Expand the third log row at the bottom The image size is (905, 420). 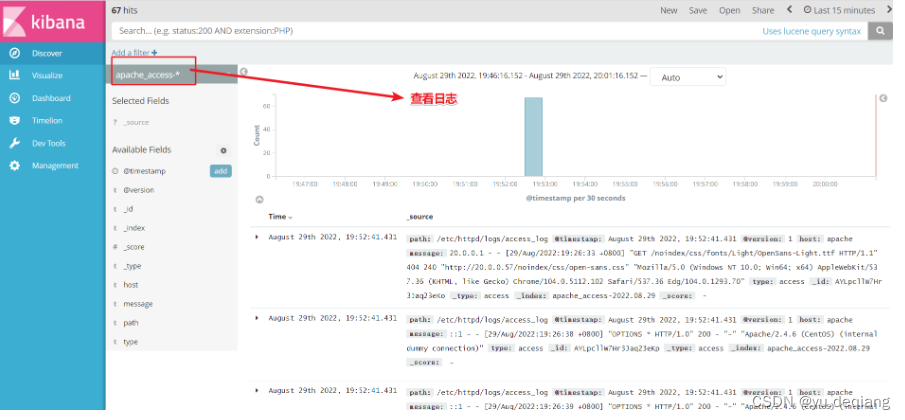pyautogui.click(x=257, y=391)
